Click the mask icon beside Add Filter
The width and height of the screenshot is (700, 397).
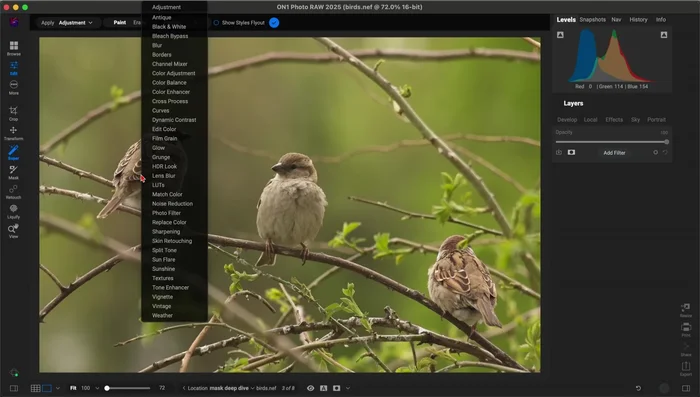point(571,152)
